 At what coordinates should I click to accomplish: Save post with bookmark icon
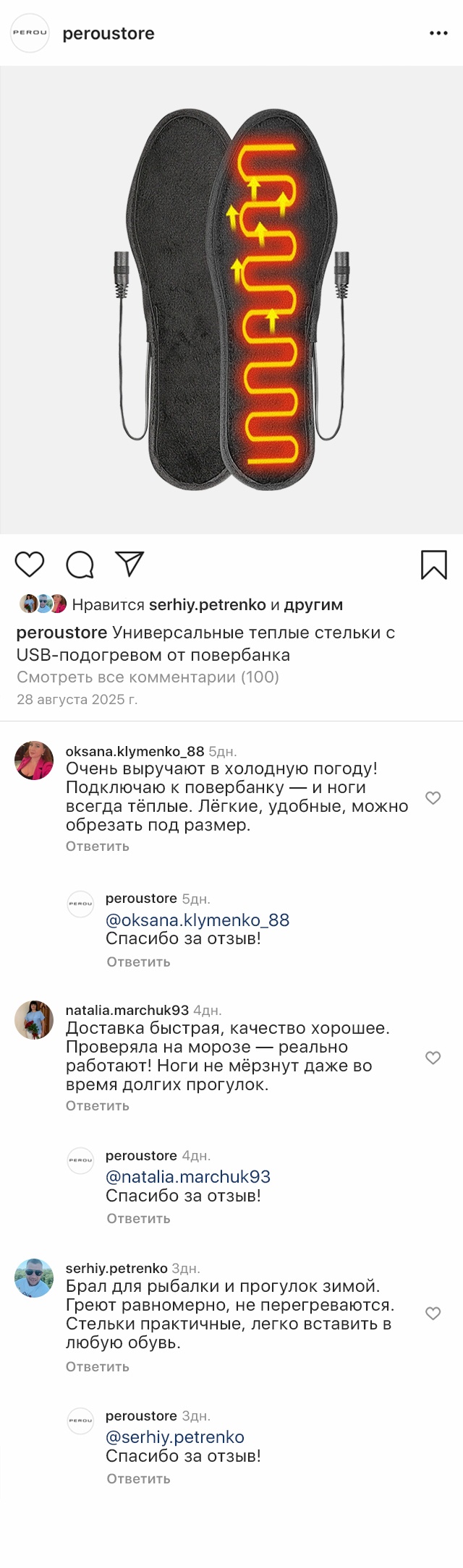(434, 565)
